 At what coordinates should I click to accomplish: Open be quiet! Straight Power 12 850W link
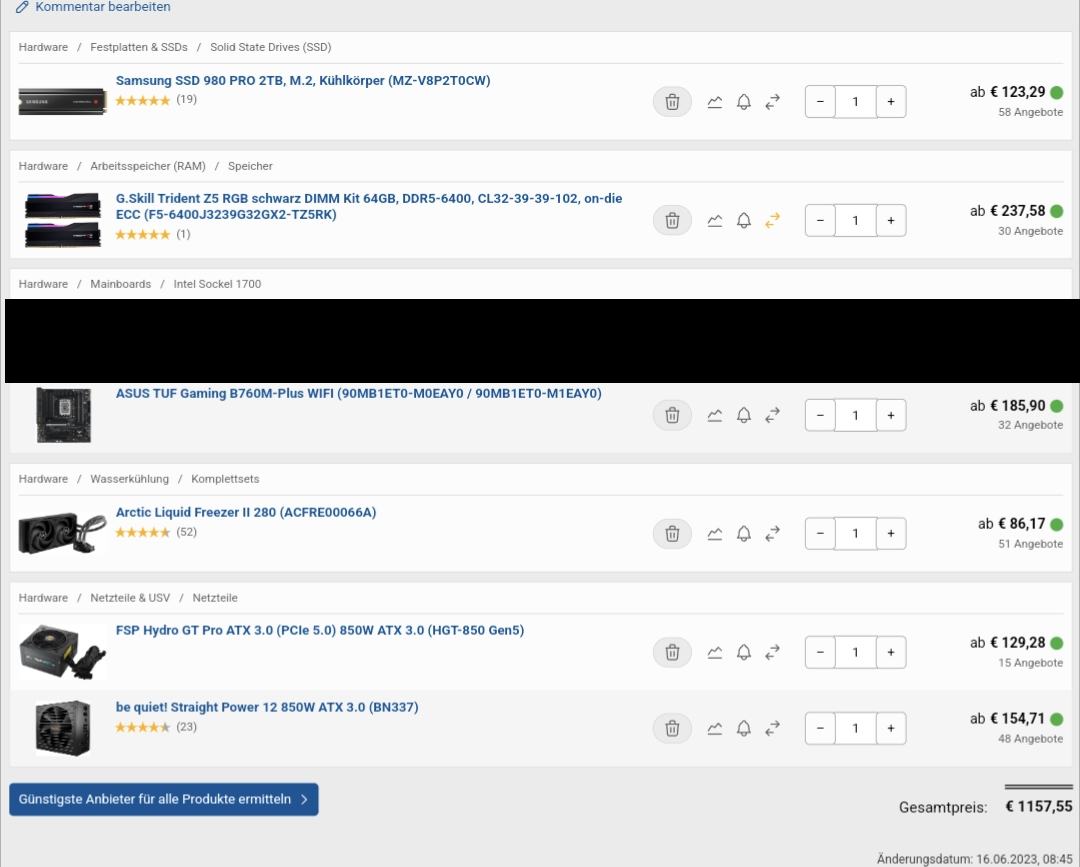267,707
